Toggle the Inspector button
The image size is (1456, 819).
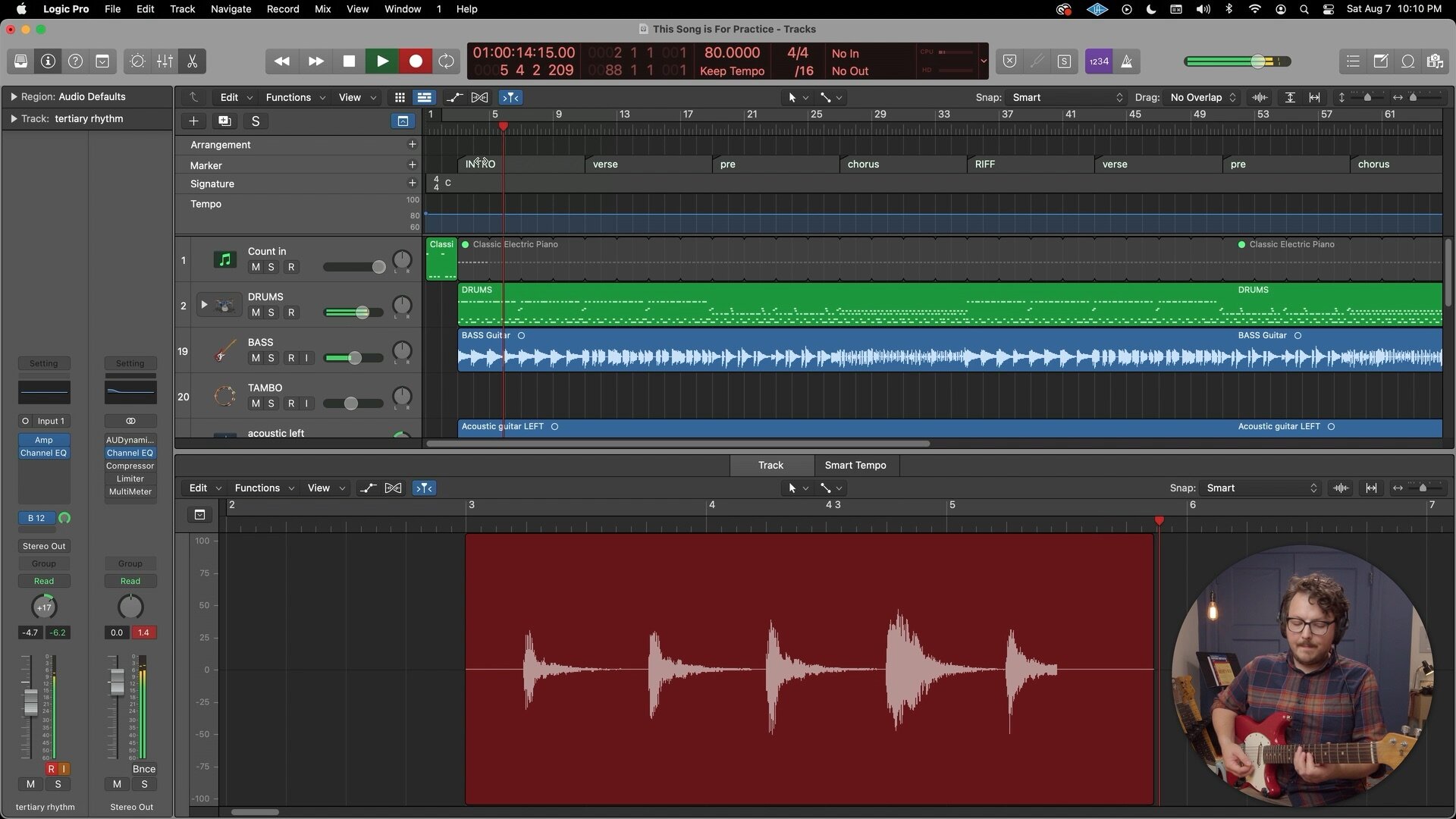[48, 61]
